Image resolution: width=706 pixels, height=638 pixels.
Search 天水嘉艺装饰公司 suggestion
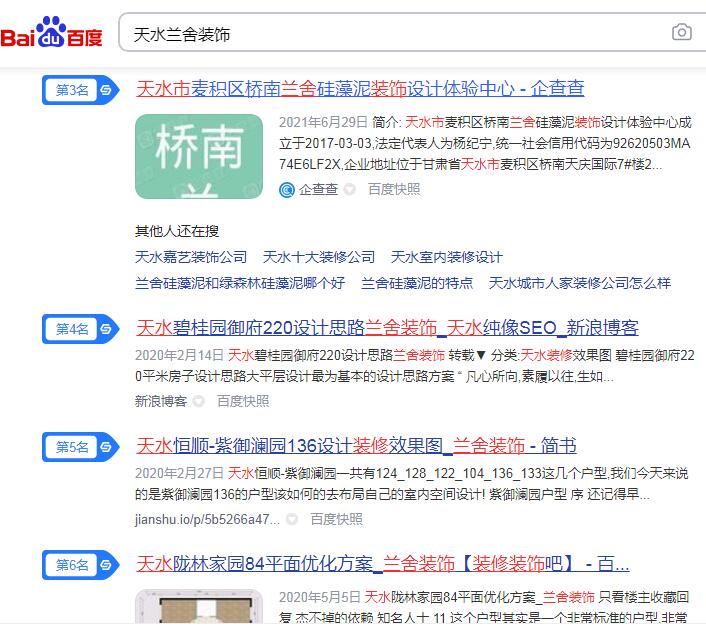191,257
